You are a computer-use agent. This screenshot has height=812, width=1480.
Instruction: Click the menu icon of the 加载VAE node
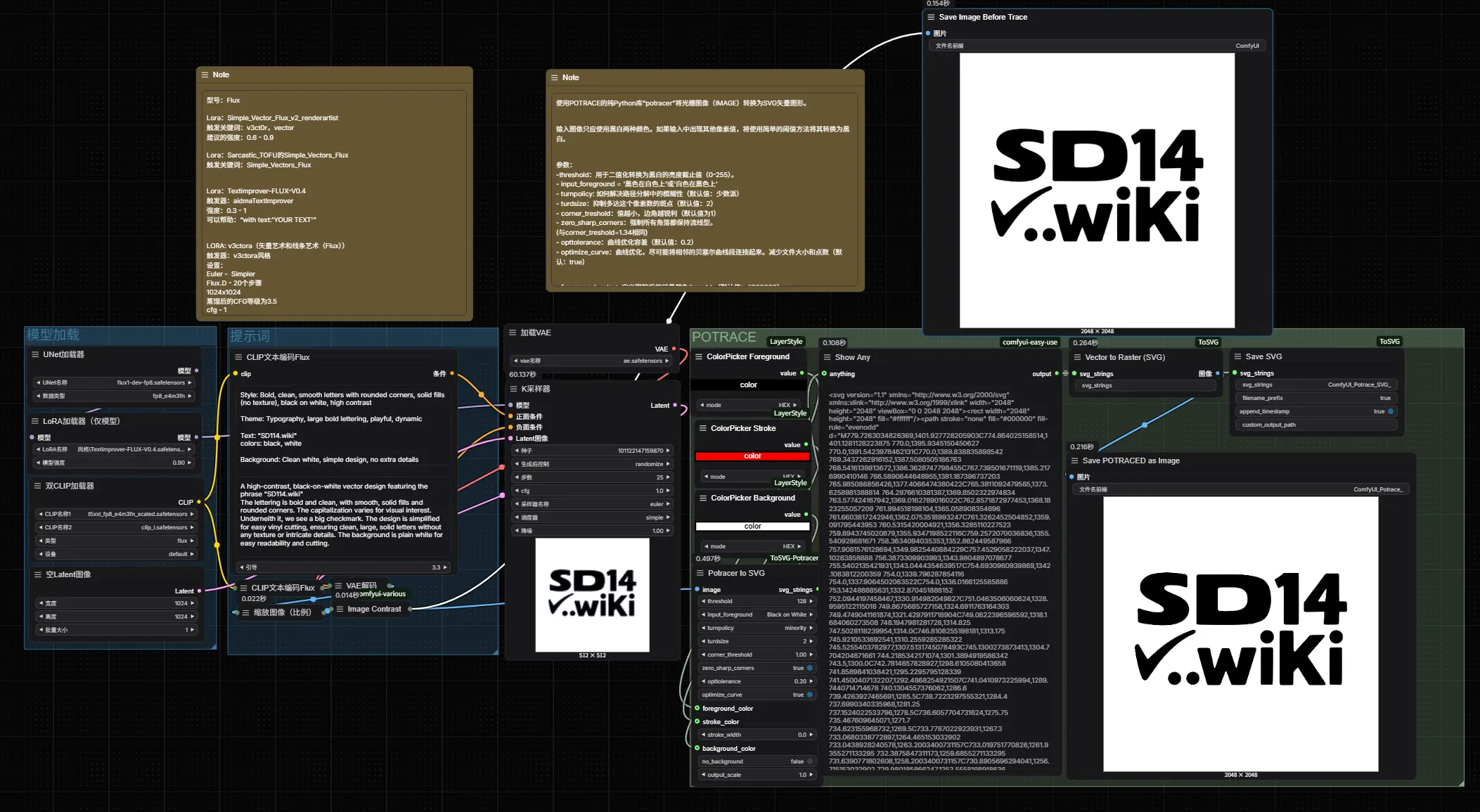[513, 333]
